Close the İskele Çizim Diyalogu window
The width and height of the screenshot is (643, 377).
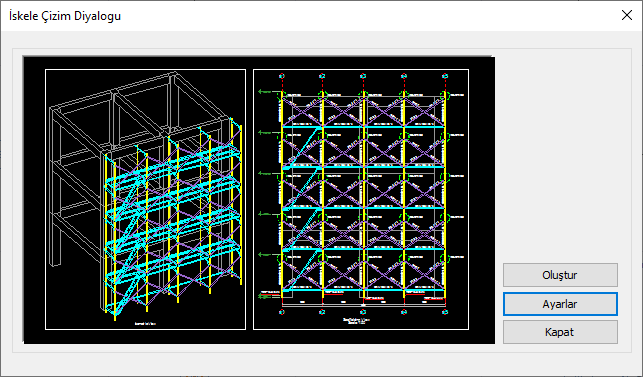click(x=627, y=16)
